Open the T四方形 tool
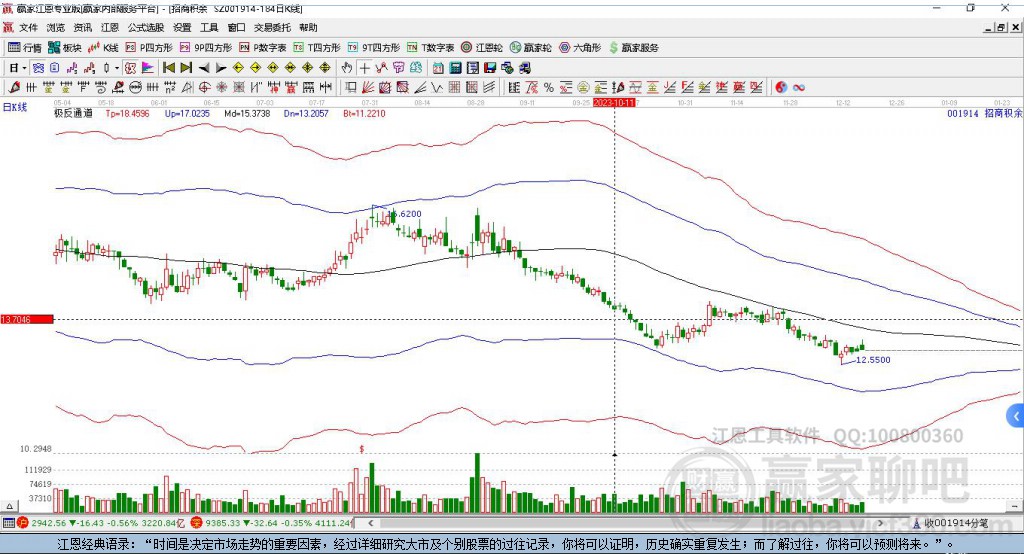This screenshot has width=1024, height=554. coord(317,48)
